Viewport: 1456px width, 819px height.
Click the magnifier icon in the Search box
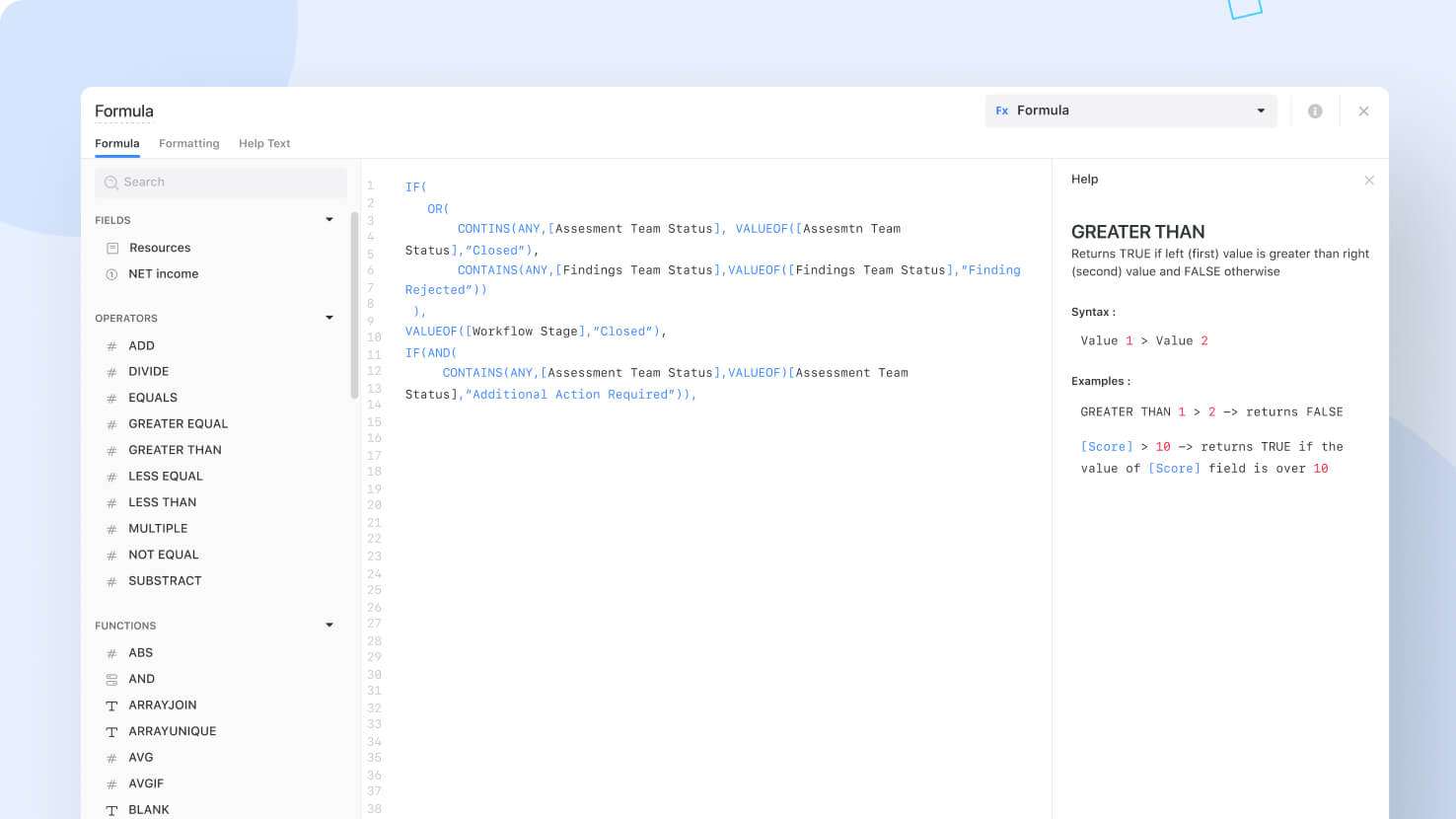(x=111, y=183)
